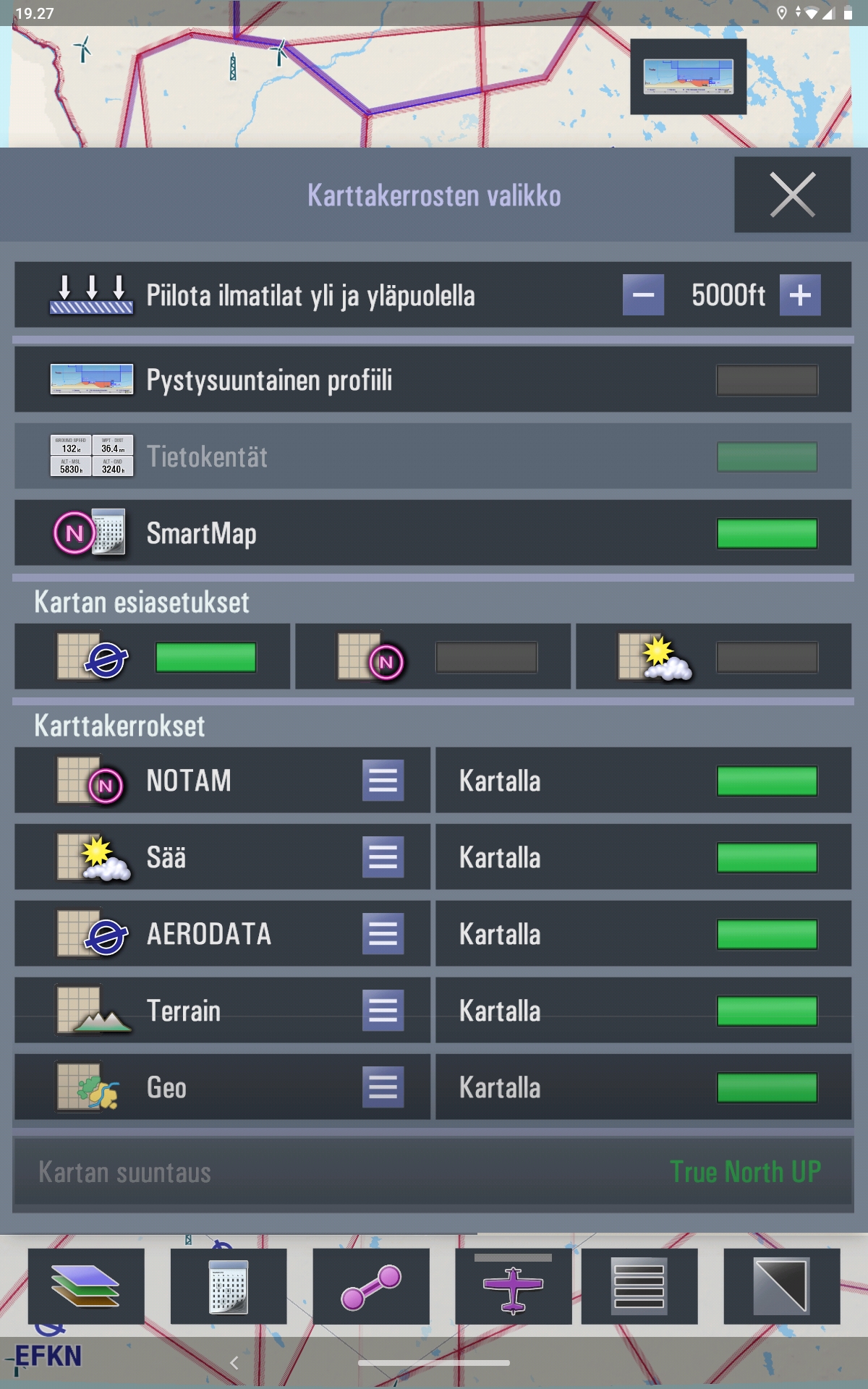Tap the diagonal night mode icon
The image size is (868, 1389).
point(782,1286)
